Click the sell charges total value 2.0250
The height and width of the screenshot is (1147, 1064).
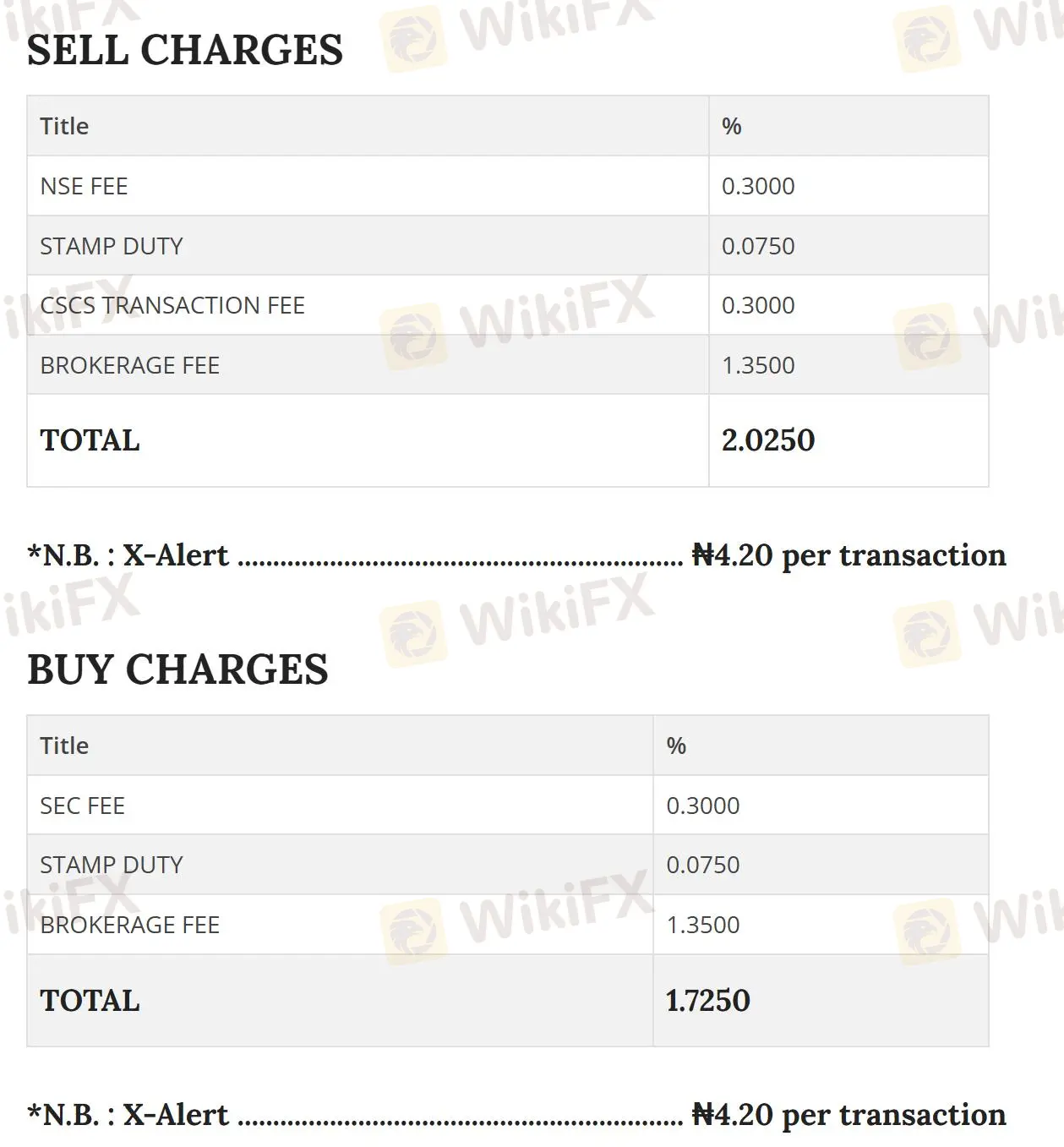[768, 440]
